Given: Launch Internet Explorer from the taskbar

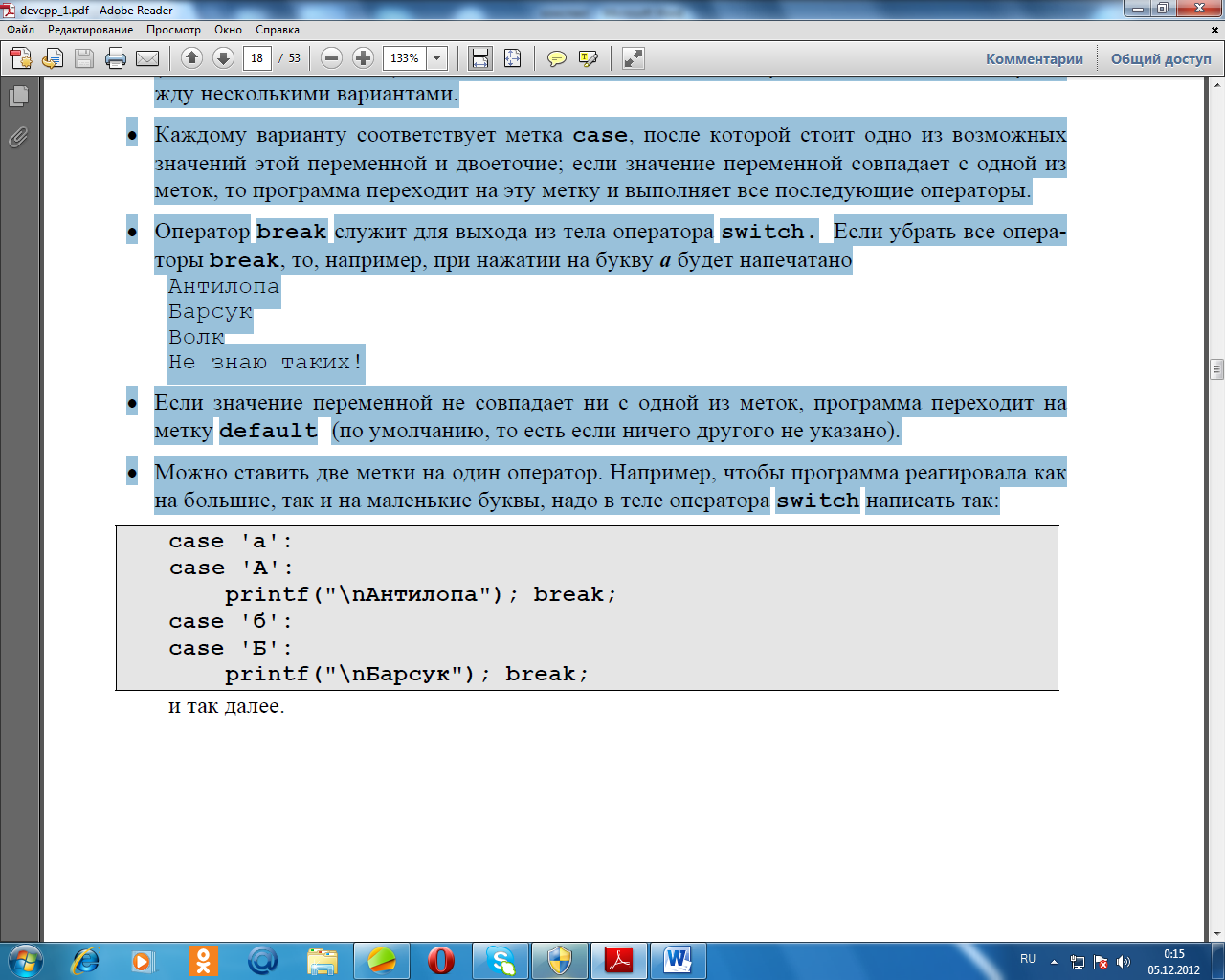Looking at the screenshot, I should [x=85, y=960].
